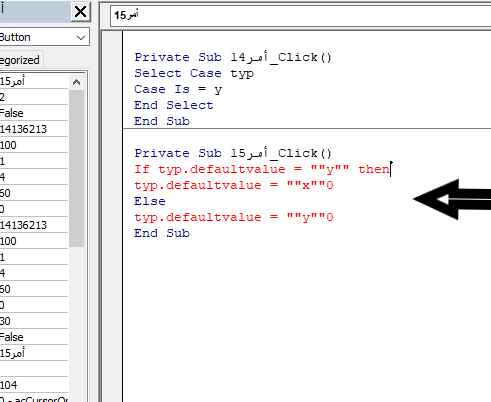Select the top أمر15 name property
This screenshot has height=402, width=491.
[x=33, y=81]
